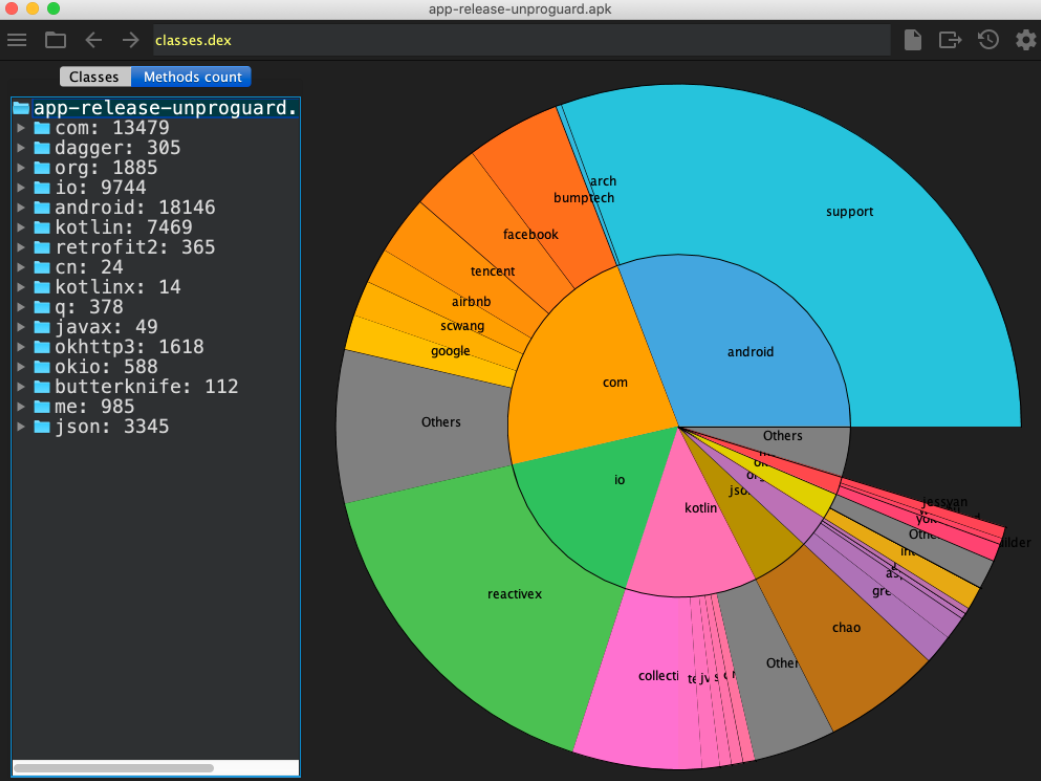Expand the io: 9744 tree node

(x=21, y=187)
